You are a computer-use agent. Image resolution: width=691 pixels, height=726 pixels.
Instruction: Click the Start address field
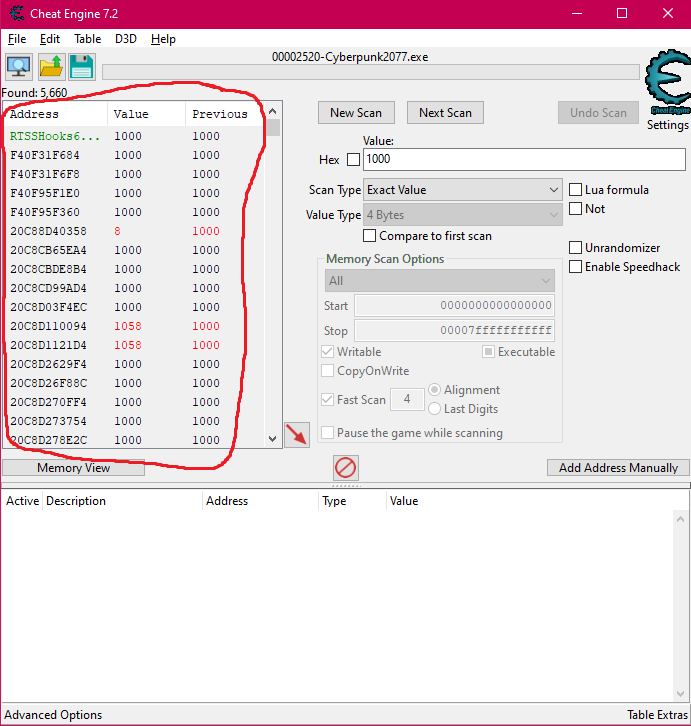coord(454,306)
